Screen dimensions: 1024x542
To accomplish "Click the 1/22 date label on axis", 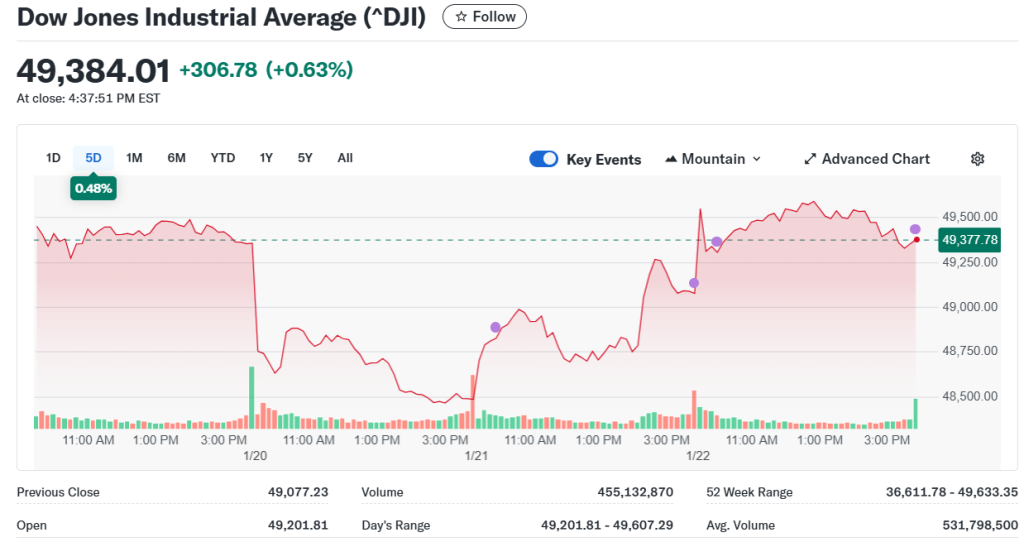I will 697,456.
